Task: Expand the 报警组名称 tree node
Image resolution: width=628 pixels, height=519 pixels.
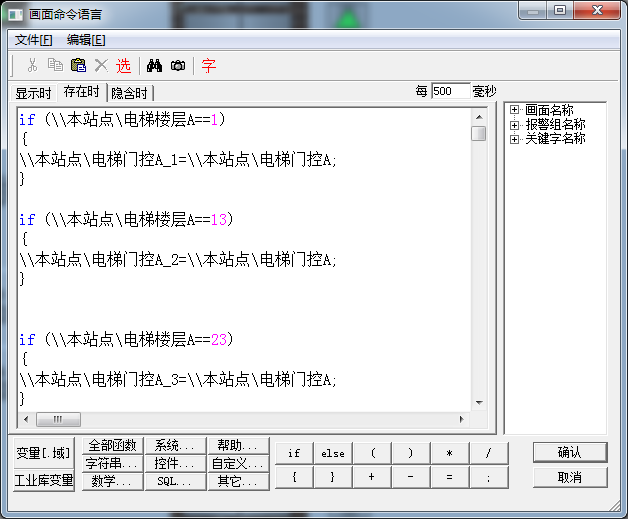Action: click(x=514, y=125)
